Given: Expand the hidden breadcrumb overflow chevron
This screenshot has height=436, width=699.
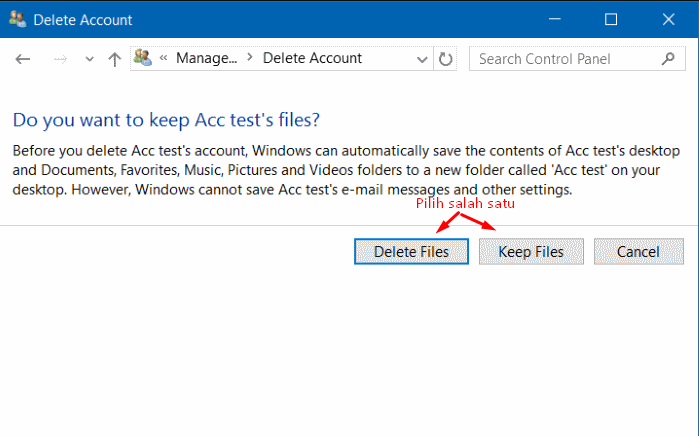Looking at the screenshot, I should [163, 59].
